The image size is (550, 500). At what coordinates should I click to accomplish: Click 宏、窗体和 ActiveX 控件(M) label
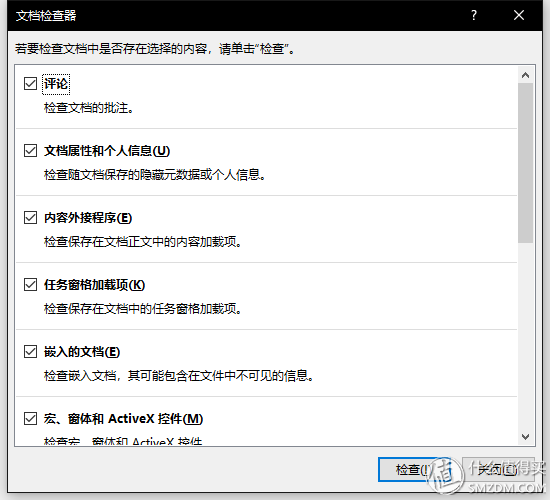[x=123, y=419]
